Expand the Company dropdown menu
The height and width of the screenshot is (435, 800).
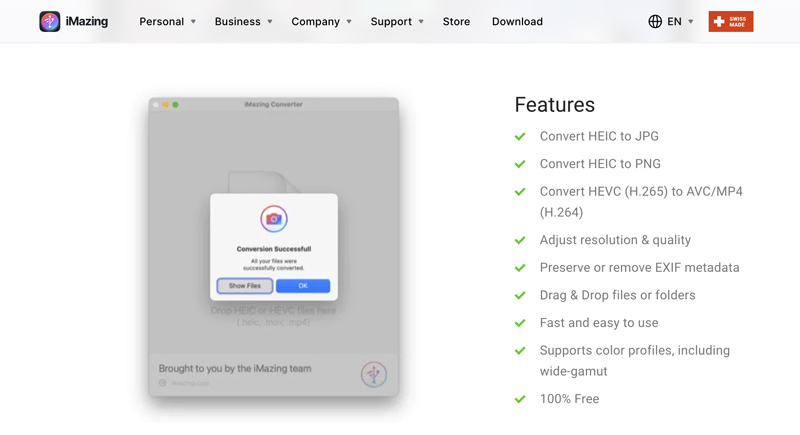click(321, 21)
